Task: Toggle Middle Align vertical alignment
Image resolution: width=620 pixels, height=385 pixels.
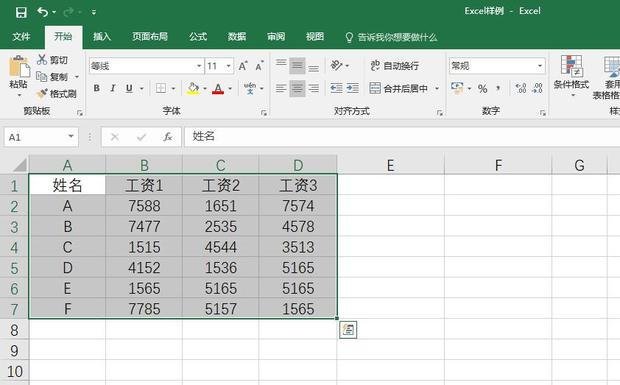Action: click(x=297, y=66)
